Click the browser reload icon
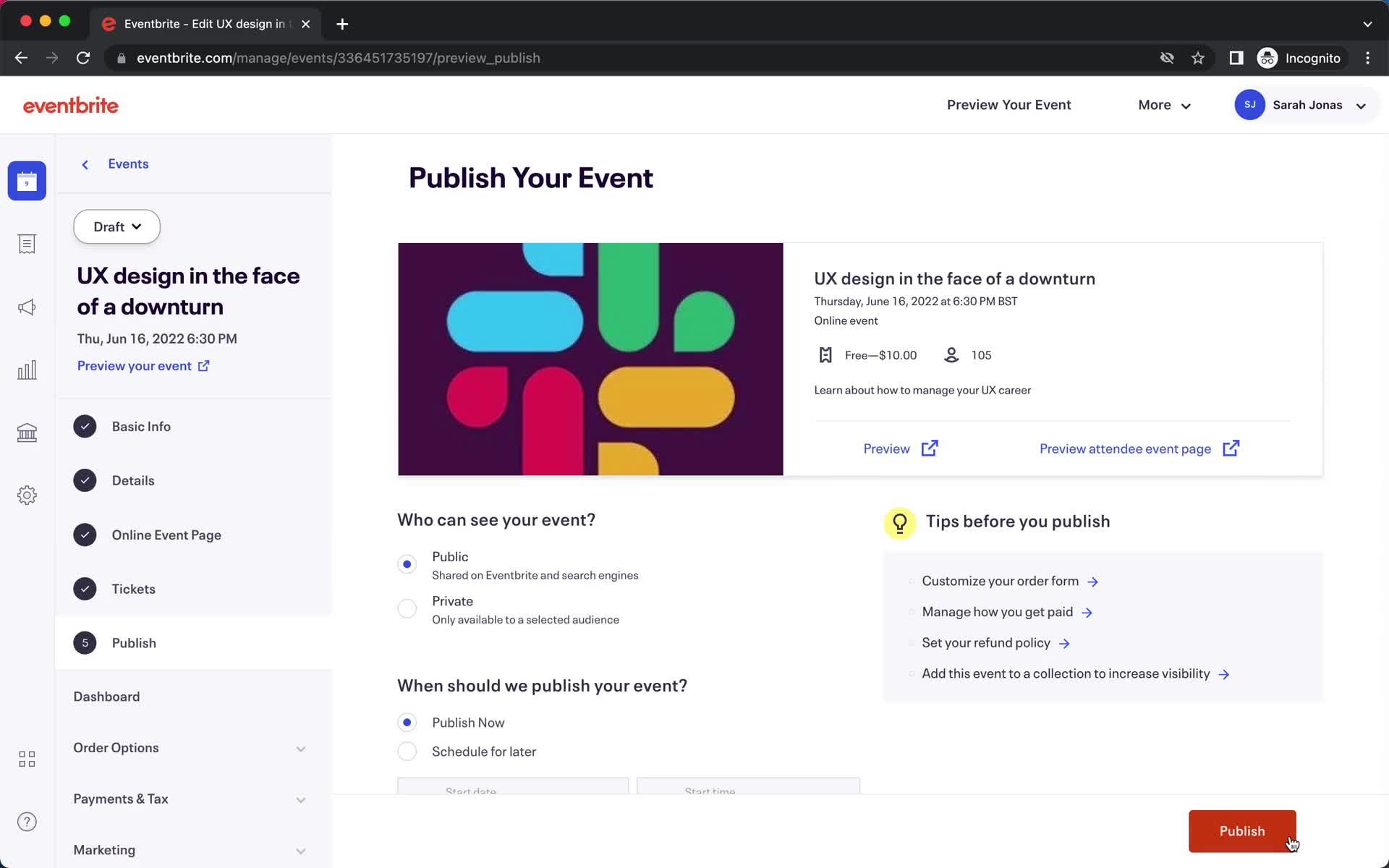The height and width of the screenshot is (868, 1389). coord(83,58)
